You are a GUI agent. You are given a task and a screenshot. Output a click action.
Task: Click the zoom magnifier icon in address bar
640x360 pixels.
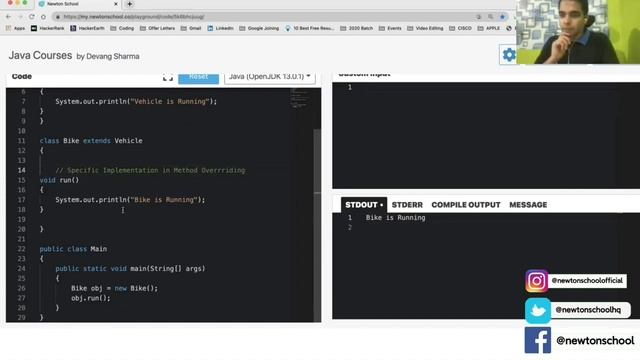[x=490, y=17]
